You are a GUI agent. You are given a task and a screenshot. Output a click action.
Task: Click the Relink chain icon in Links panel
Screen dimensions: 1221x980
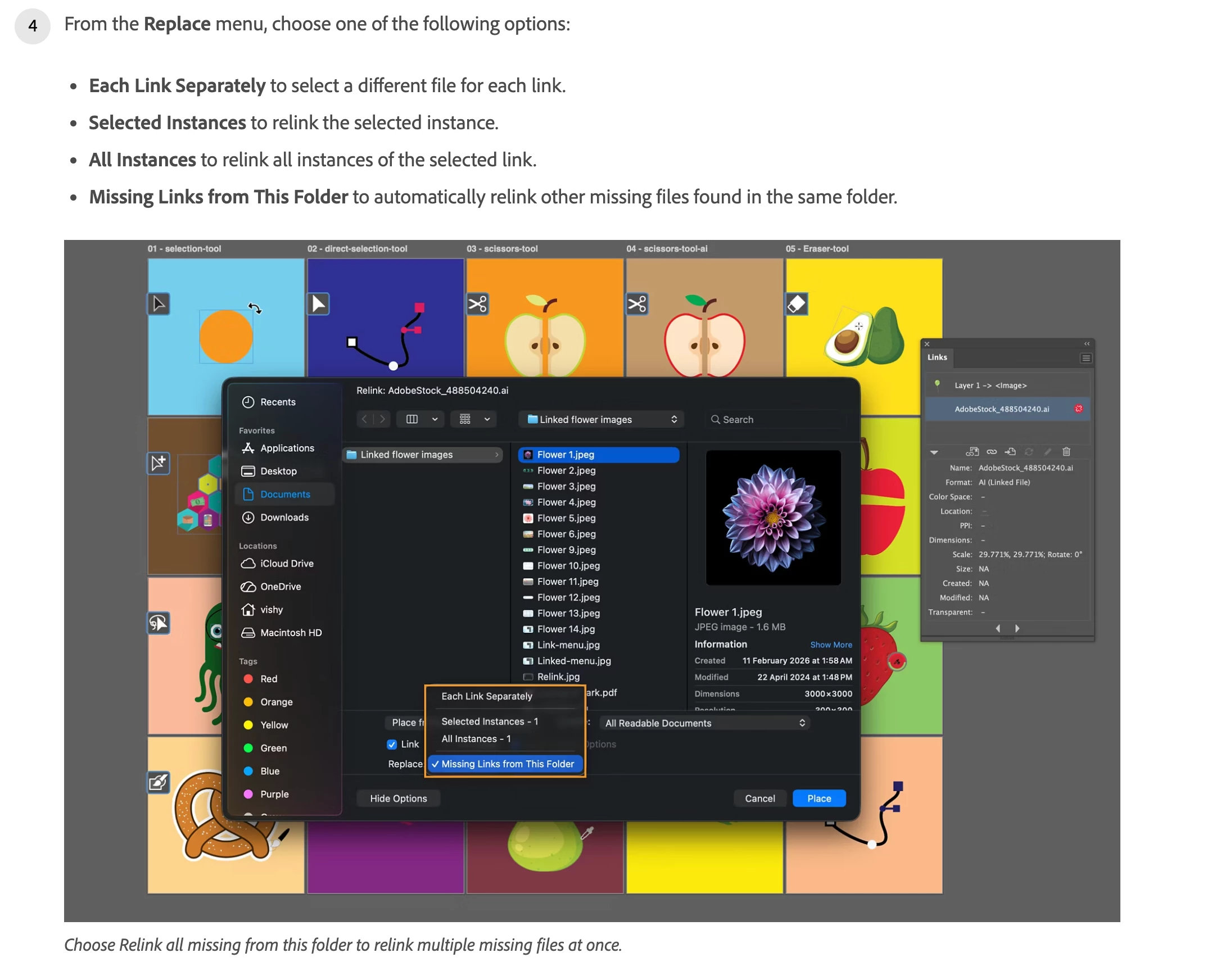click(x=992, y=452)
